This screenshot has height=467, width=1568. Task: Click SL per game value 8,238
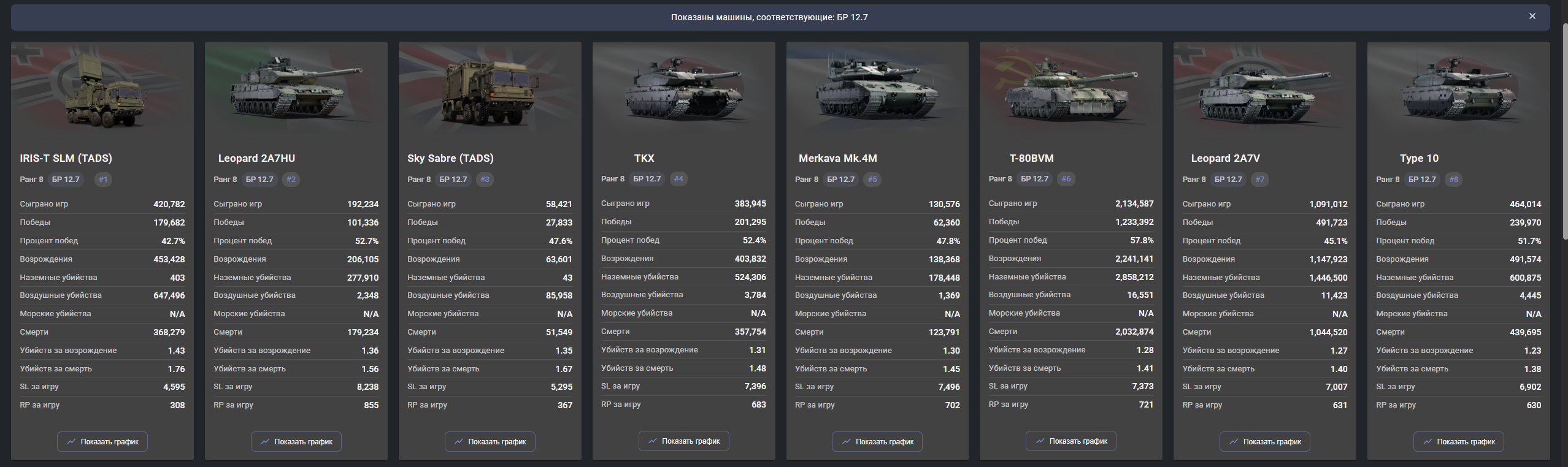click(x=367, y=387)
